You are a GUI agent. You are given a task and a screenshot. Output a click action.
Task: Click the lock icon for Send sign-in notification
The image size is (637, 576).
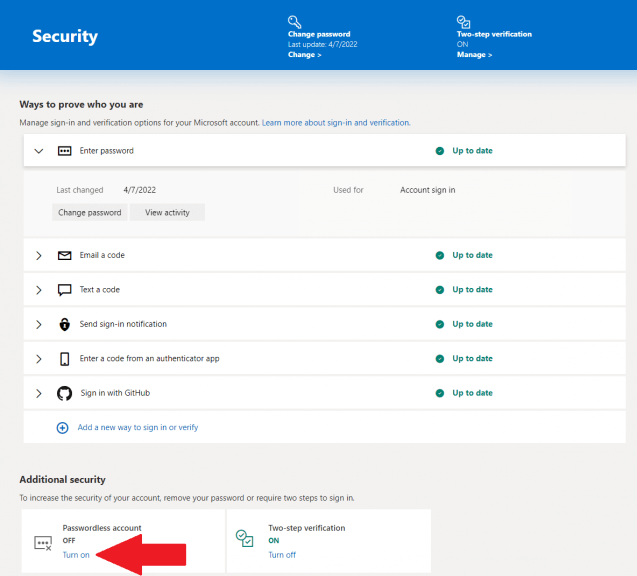point(65,324)
